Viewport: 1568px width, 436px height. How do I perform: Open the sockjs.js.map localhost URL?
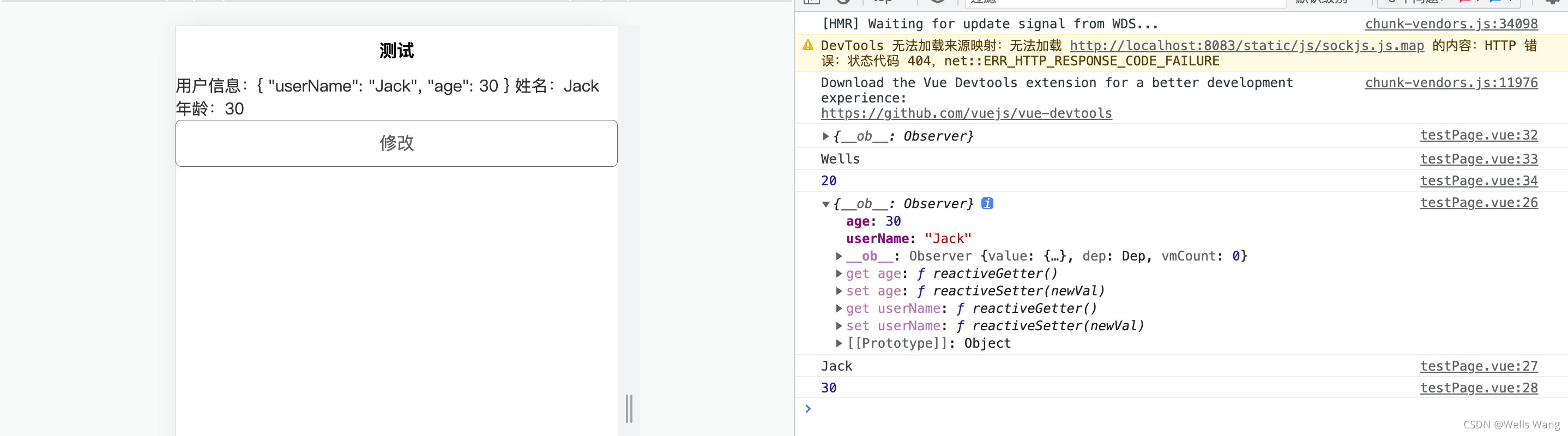[1247, 46]
